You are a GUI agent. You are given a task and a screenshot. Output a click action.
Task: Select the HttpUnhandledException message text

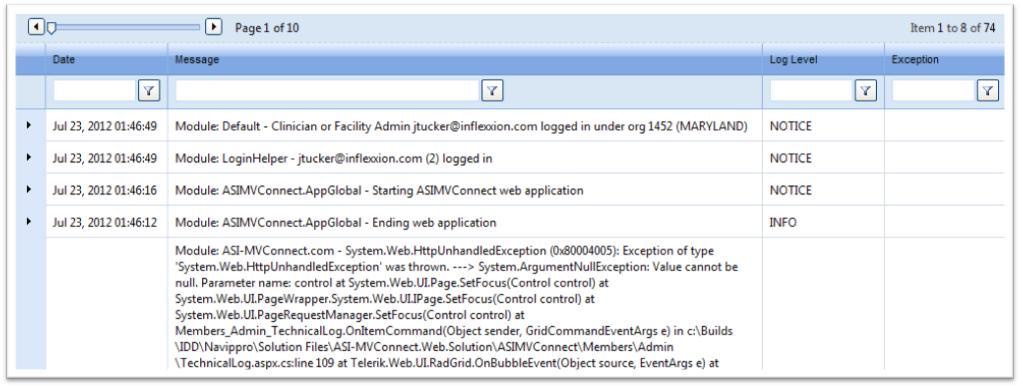click(457, 306)
